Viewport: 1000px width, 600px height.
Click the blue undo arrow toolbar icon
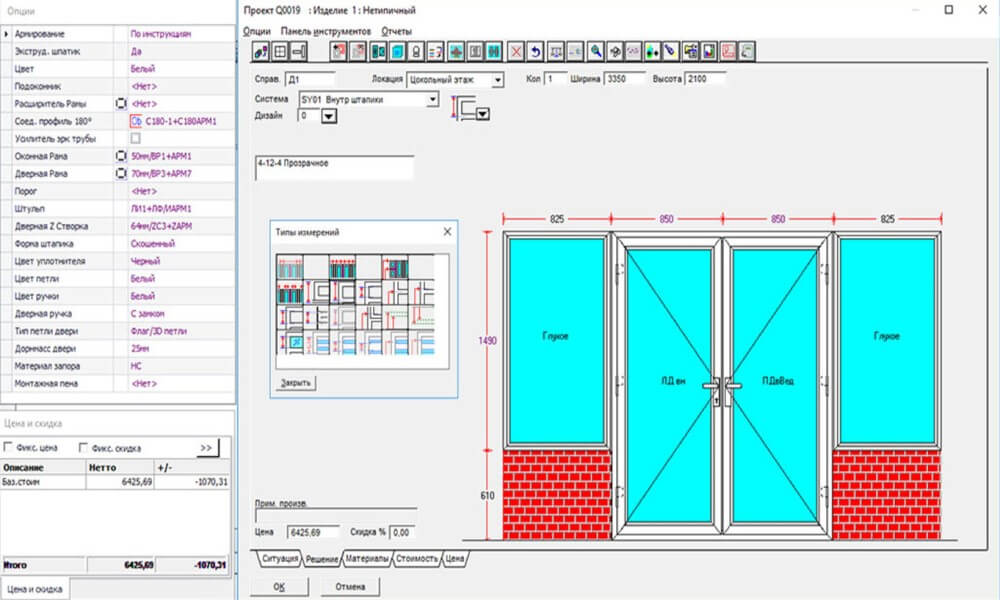pyautogui.click(x=535, y=50)
